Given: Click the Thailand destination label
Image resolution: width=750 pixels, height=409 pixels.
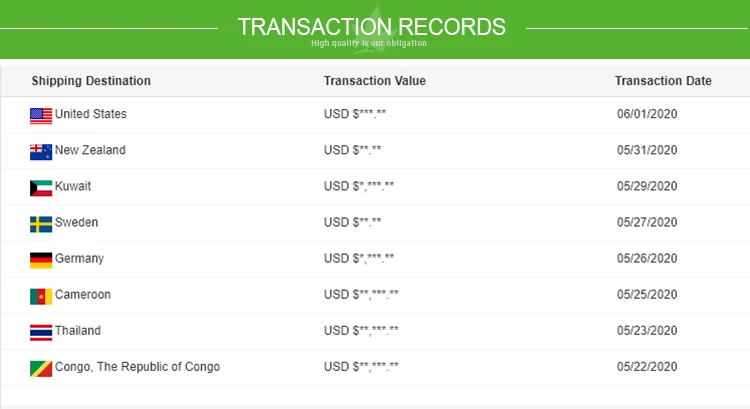Looking at the screenshot, I should coord(78,331).
